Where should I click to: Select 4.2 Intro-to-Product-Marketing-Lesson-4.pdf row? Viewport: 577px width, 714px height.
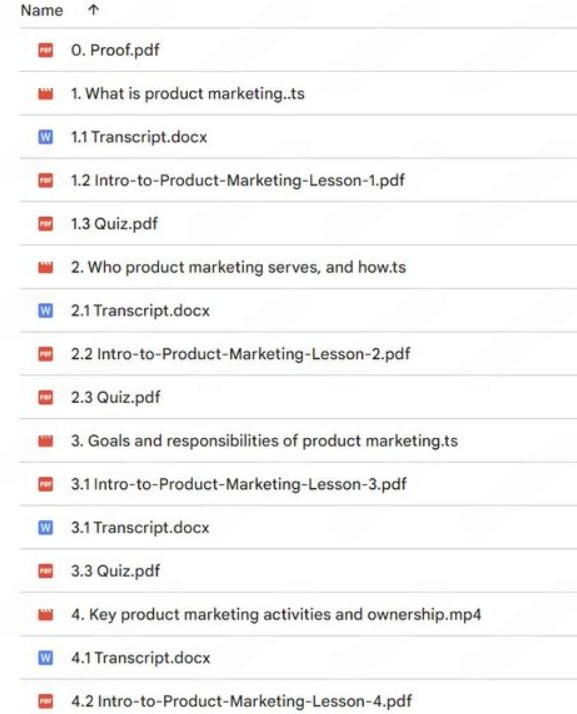click(298, 699)
